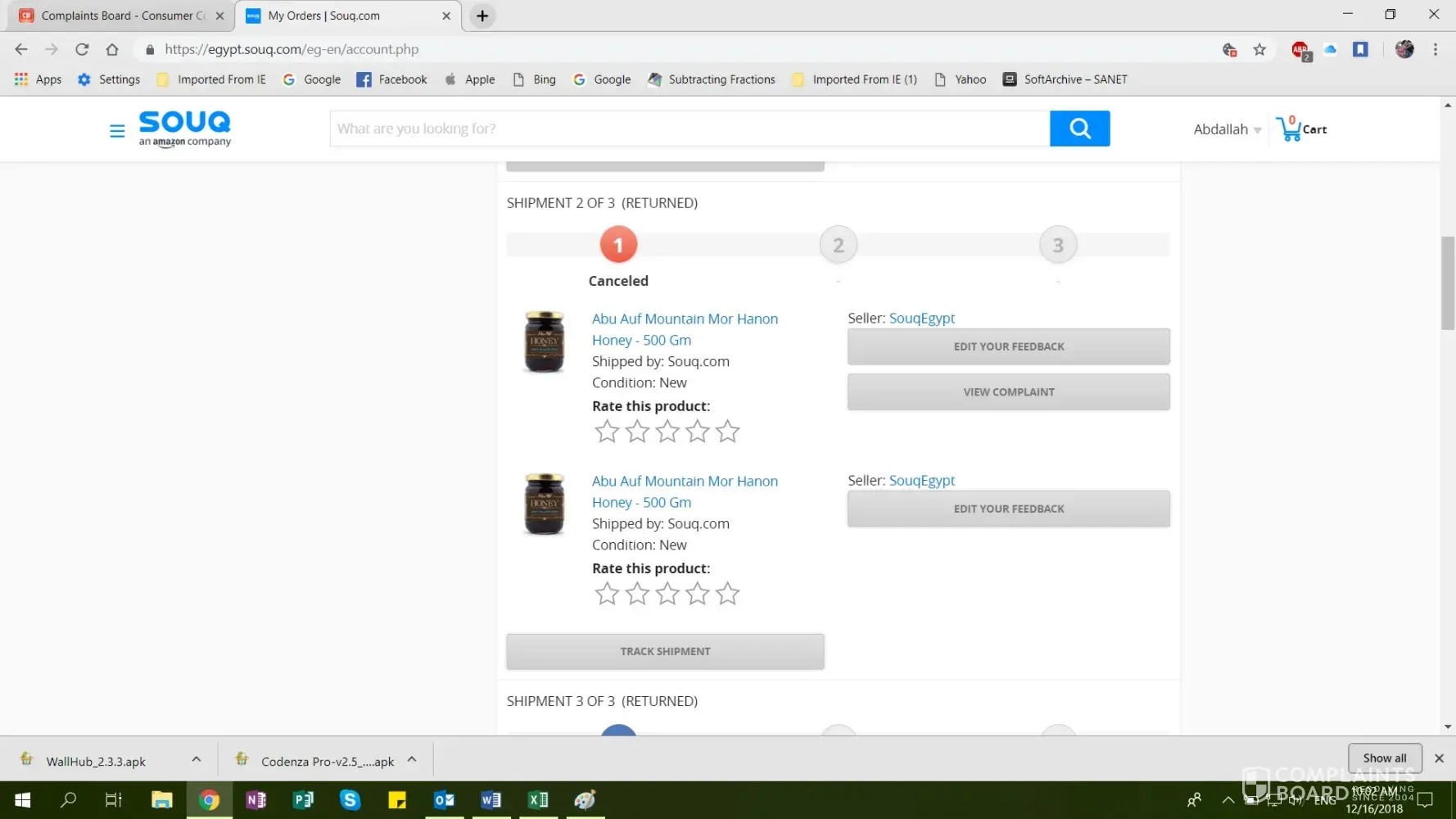Click the Souq logo

pos(185,128)
